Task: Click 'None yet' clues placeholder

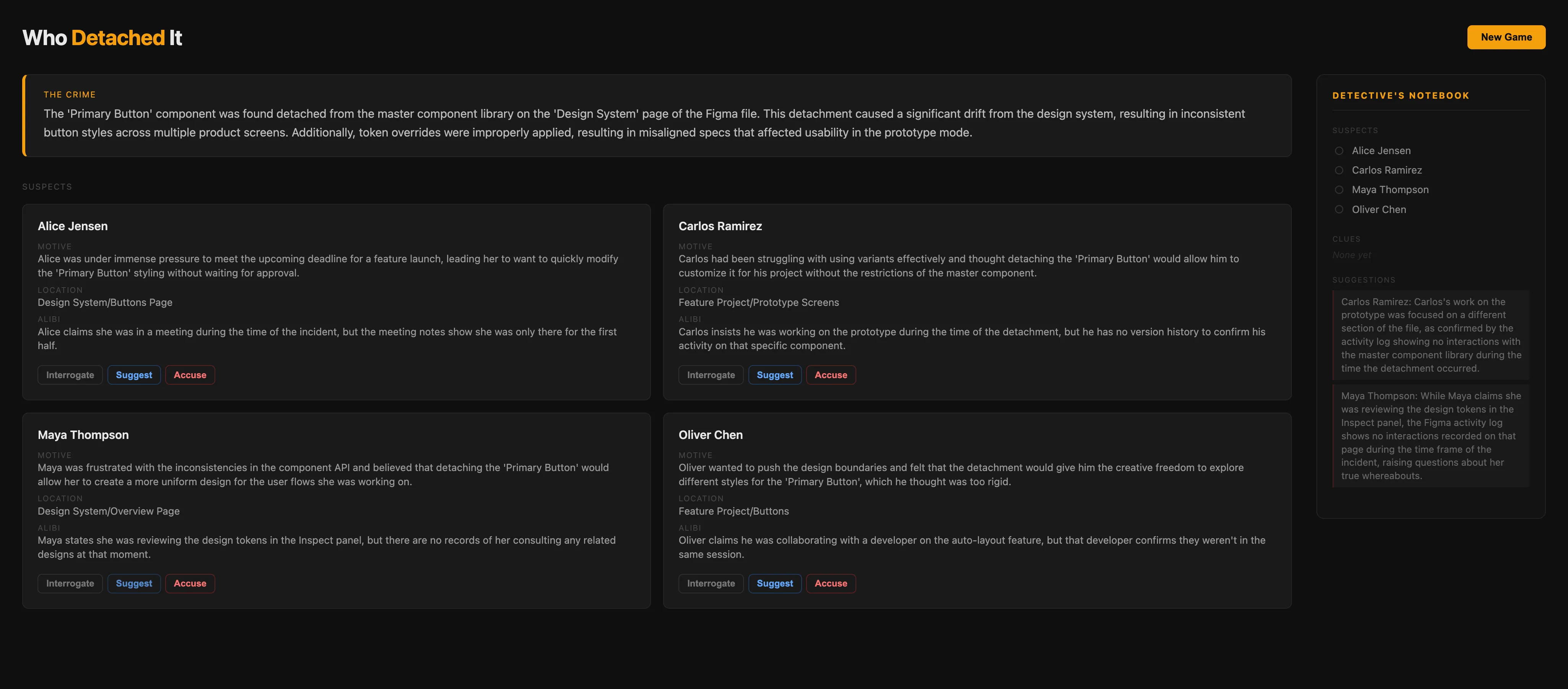Action: pyautogui.click(x=1351, y=255)
